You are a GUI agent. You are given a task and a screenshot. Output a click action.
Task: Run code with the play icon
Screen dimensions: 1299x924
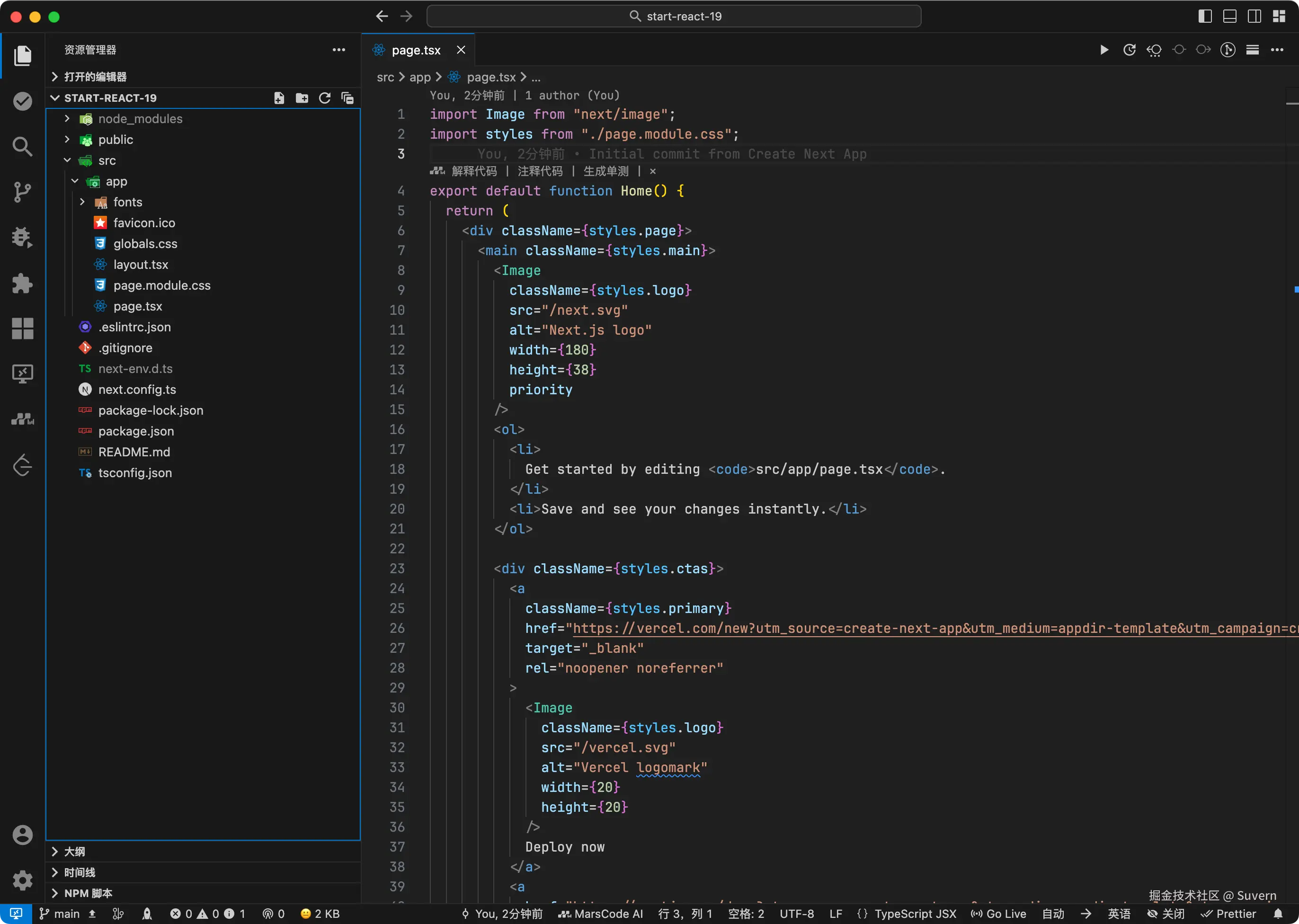coord(1104,50)
